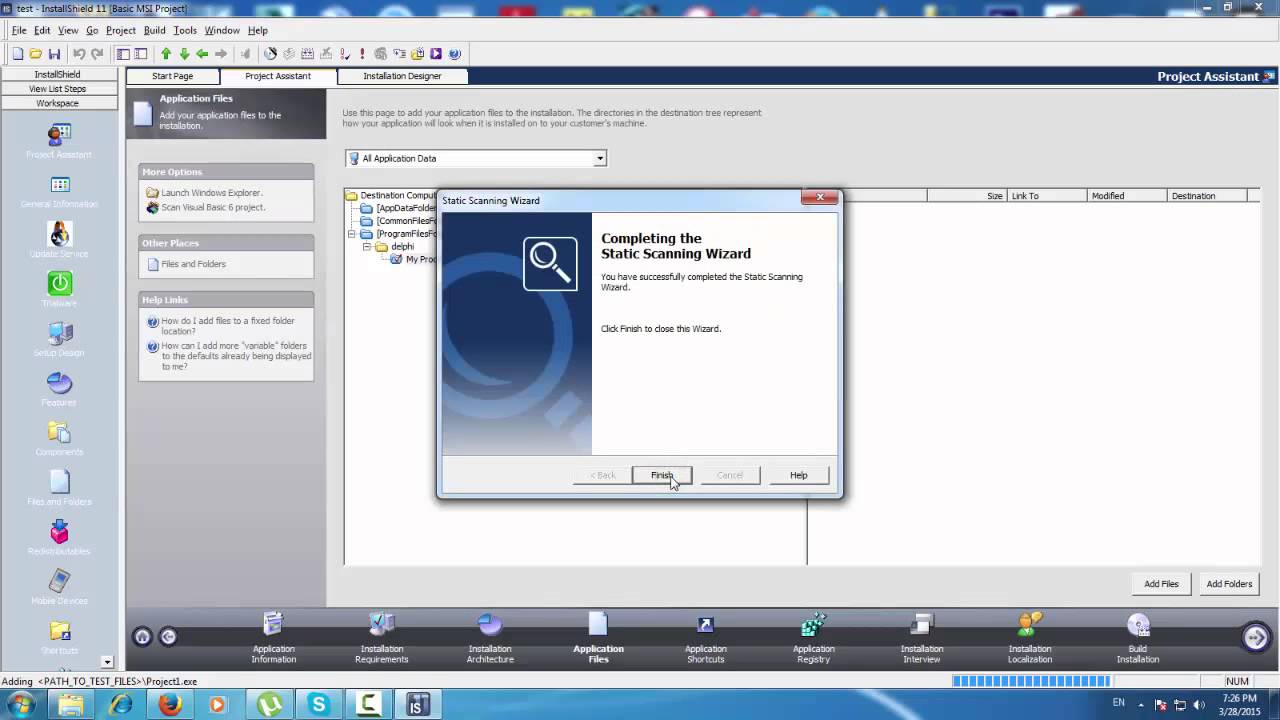Click the green left arrow toolbar icon

[202, 54]
